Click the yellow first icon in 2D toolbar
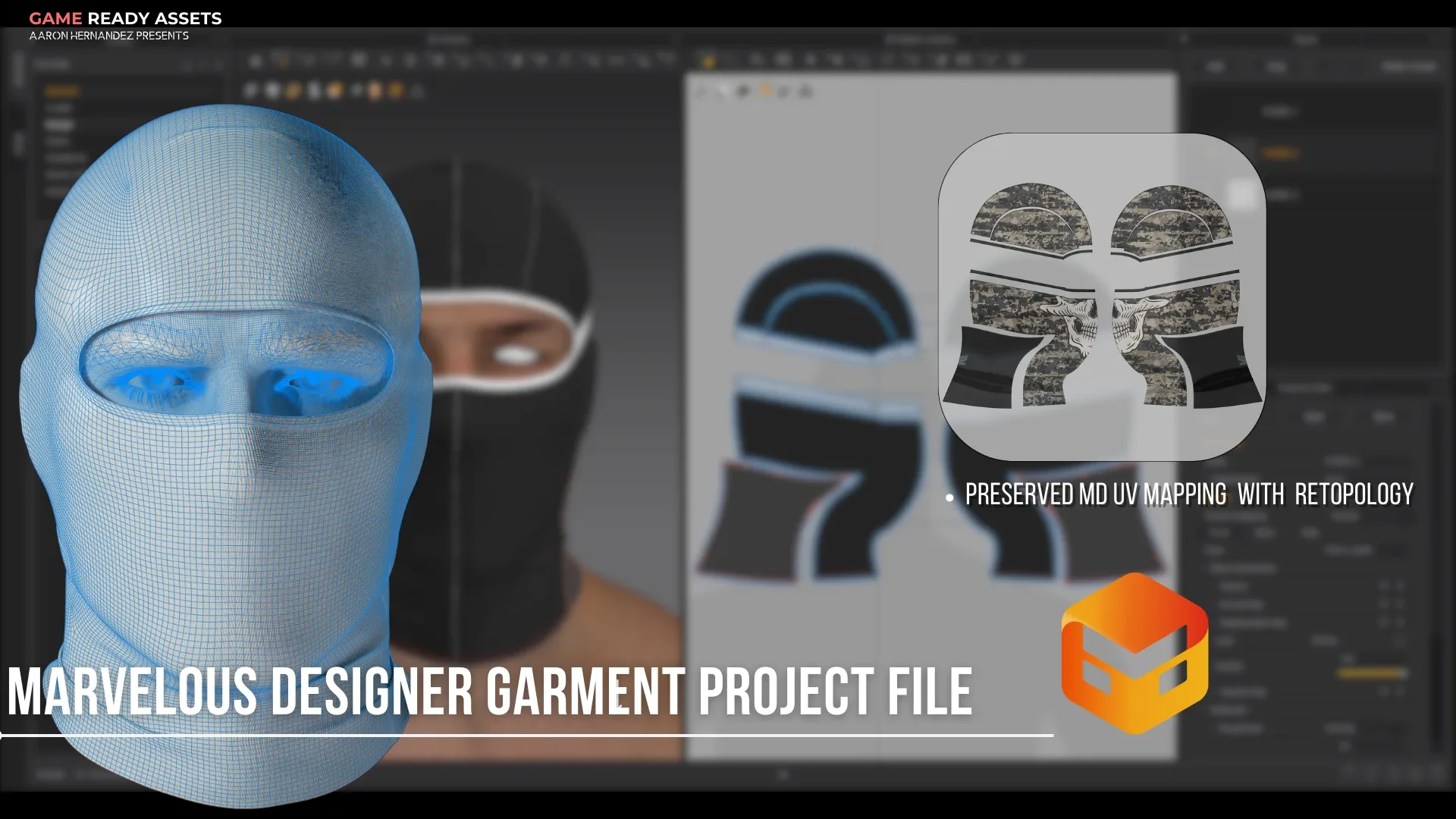 (x=708, y=61)
